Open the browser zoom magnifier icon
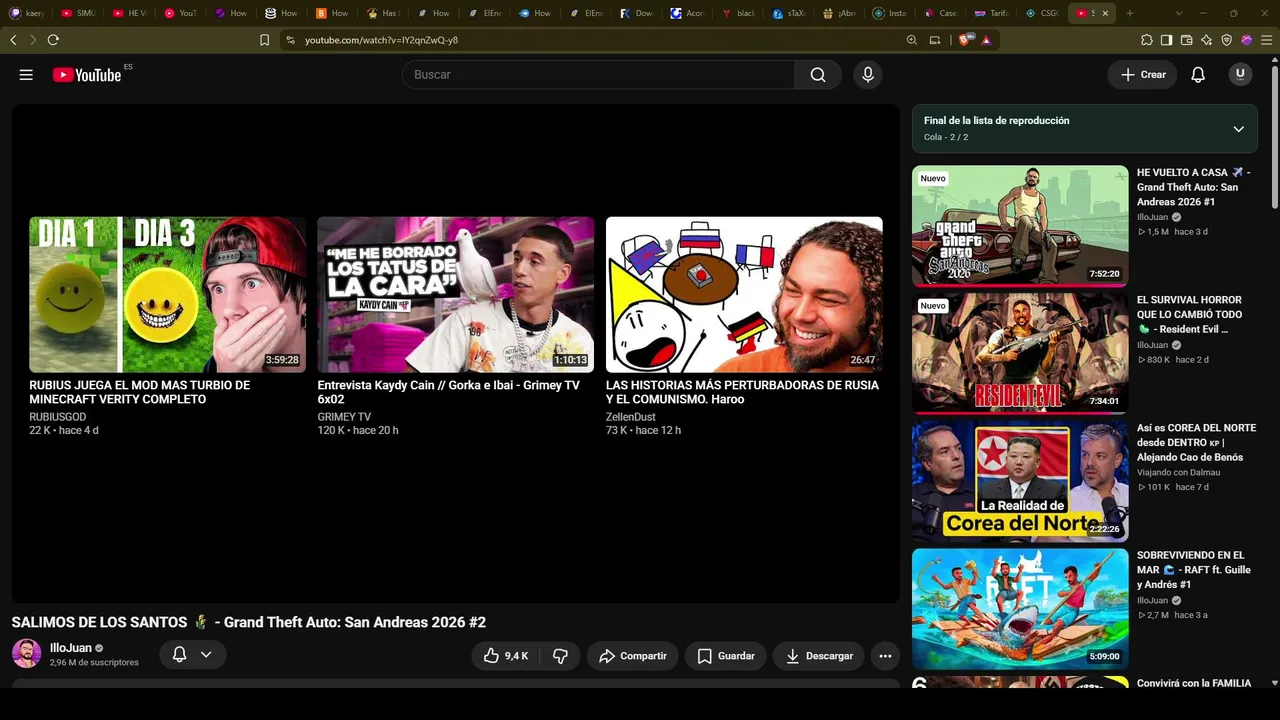Image resolution: width=1280 pixels, height=720 pixels. (912, 40)
